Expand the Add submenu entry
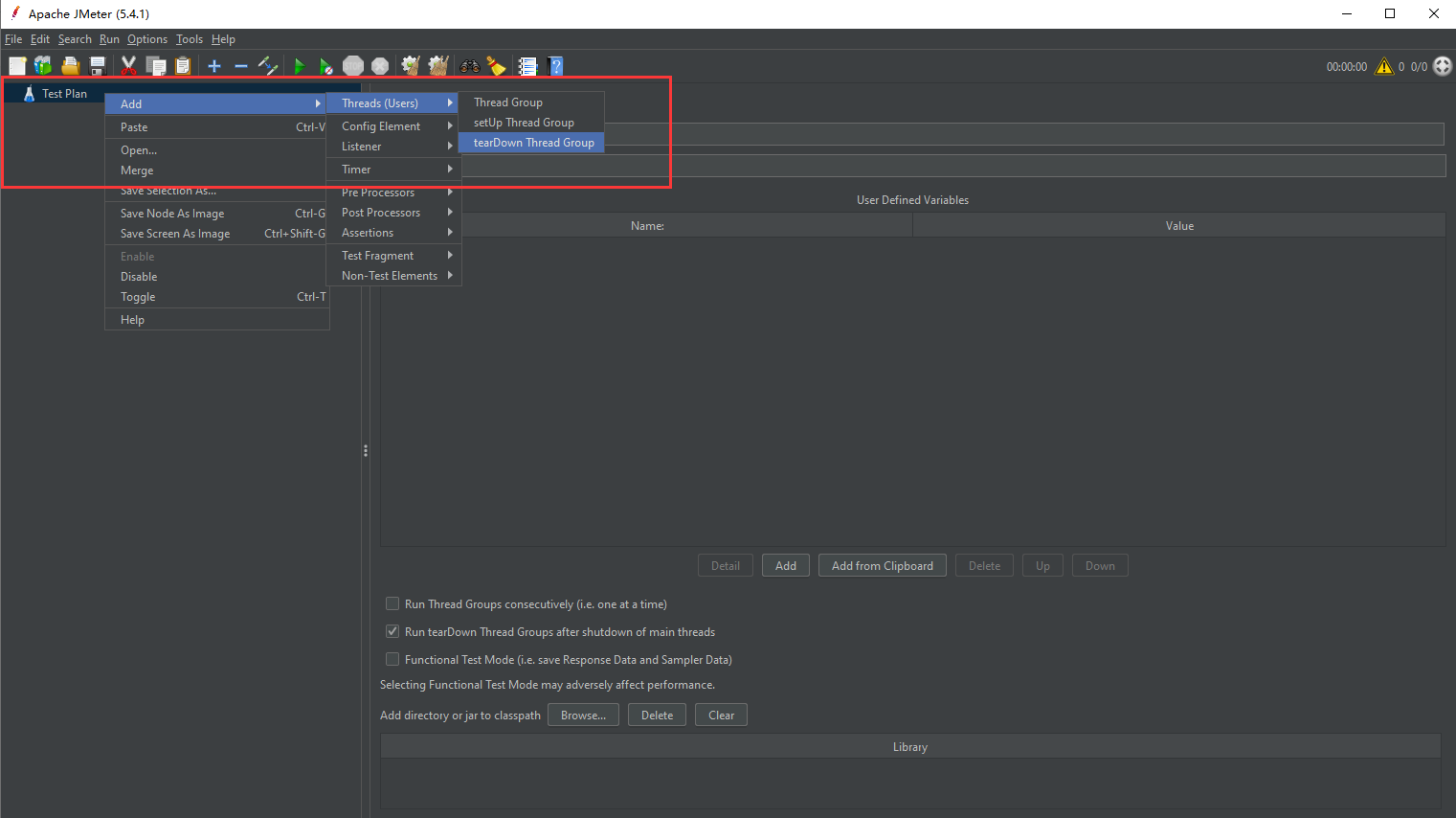 coord(216,103)
